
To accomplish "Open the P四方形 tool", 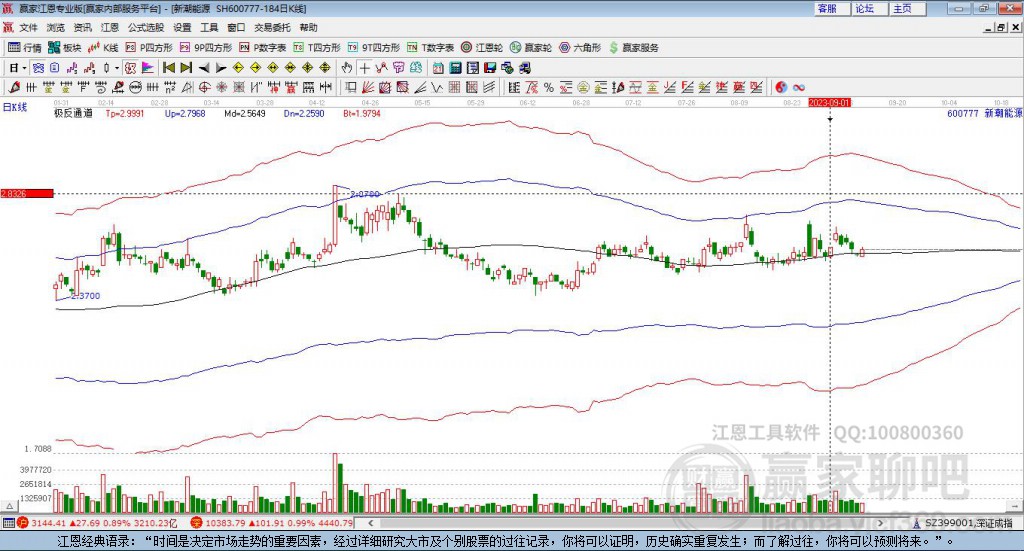I will 149,48.
